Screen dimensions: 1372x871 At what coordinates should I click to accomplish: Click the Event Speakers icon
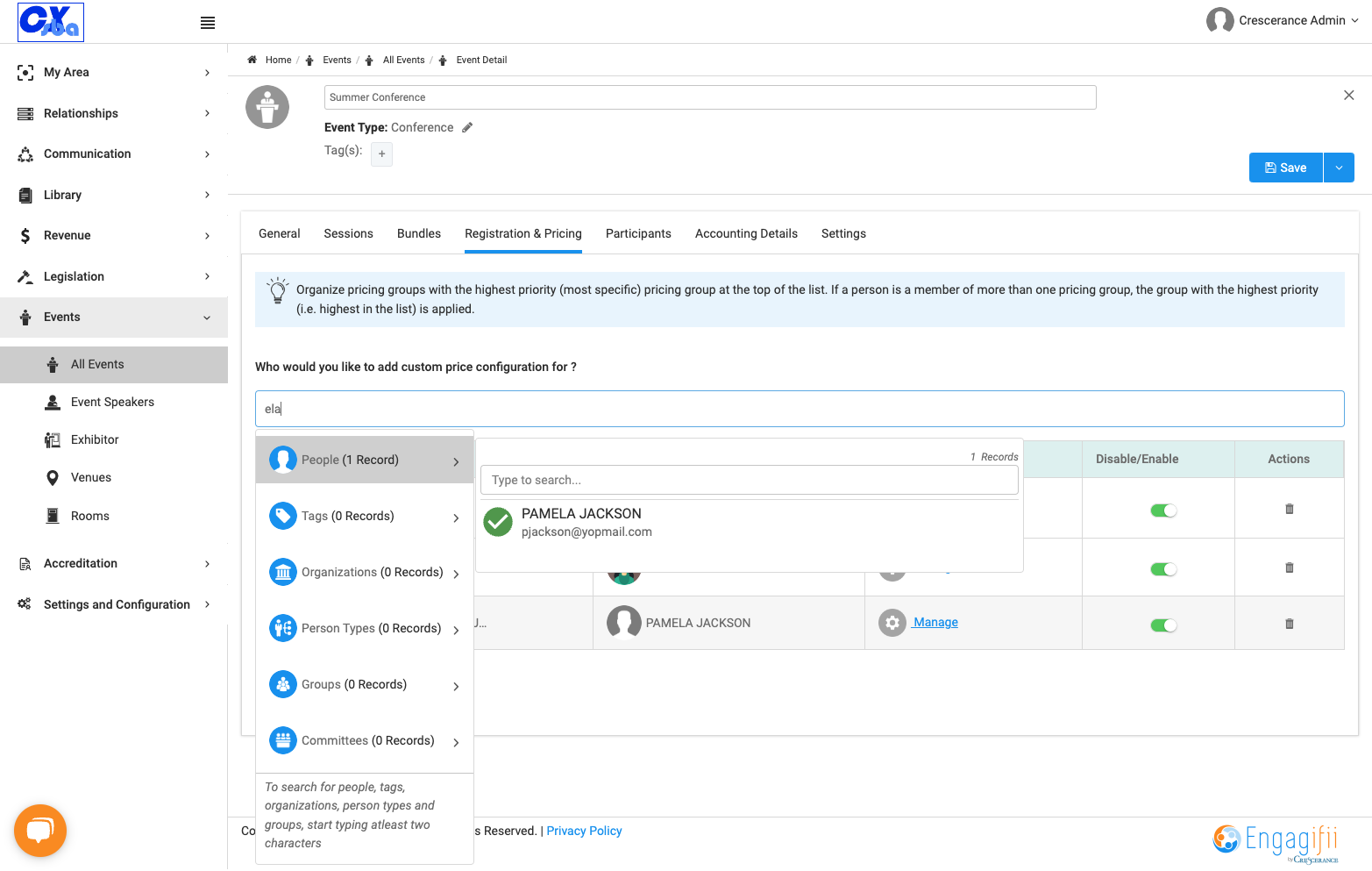pyautogui.click(x=53, y=402)
